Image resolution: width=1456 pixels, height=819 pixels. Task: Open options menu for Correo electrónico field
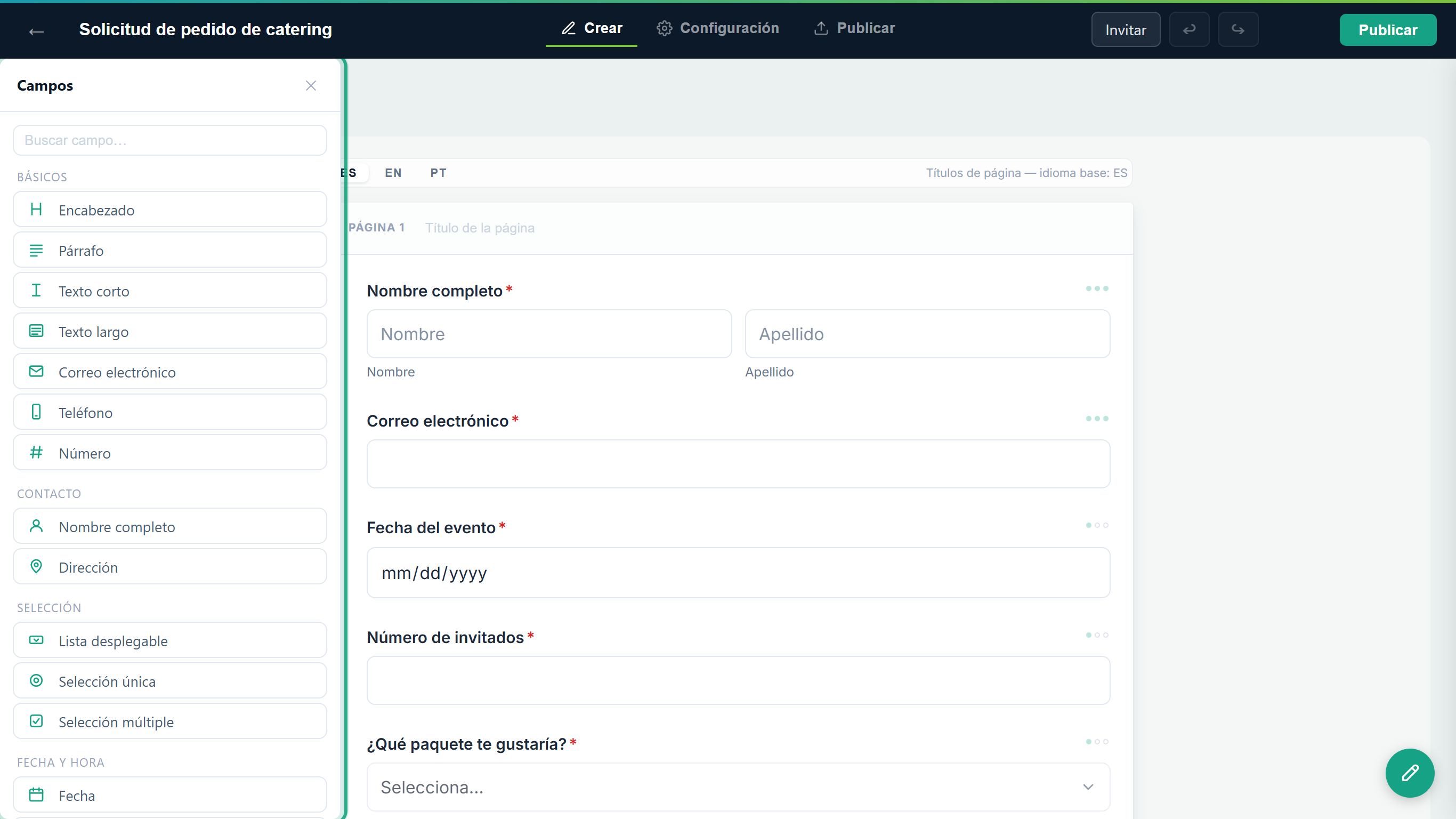coord(1097,419)
